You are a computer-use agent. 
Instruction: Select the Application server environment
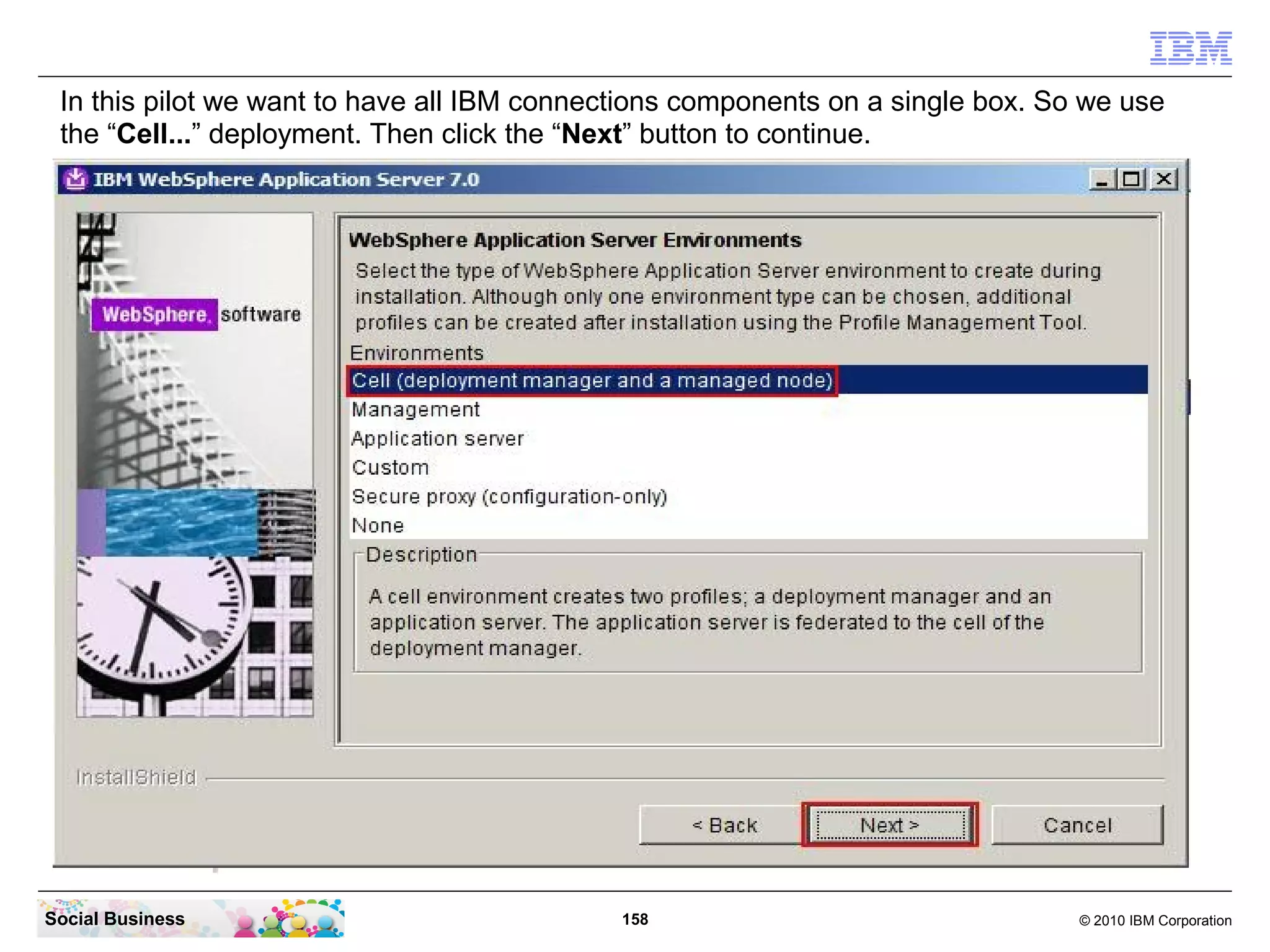click(x=747, y=438)
